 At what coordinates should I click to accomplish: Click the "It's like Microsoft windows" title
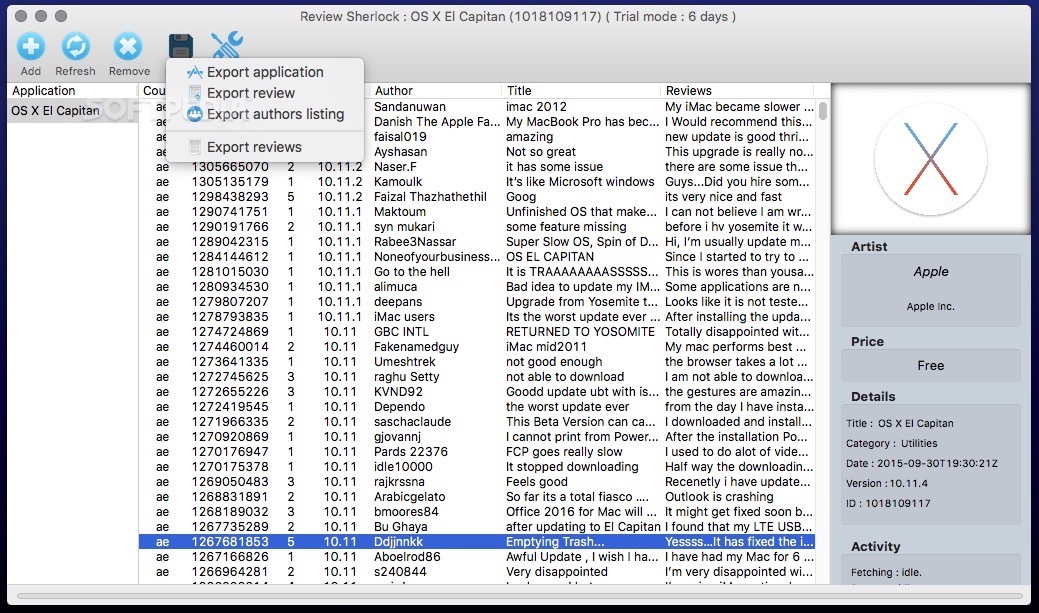(580, 182)
